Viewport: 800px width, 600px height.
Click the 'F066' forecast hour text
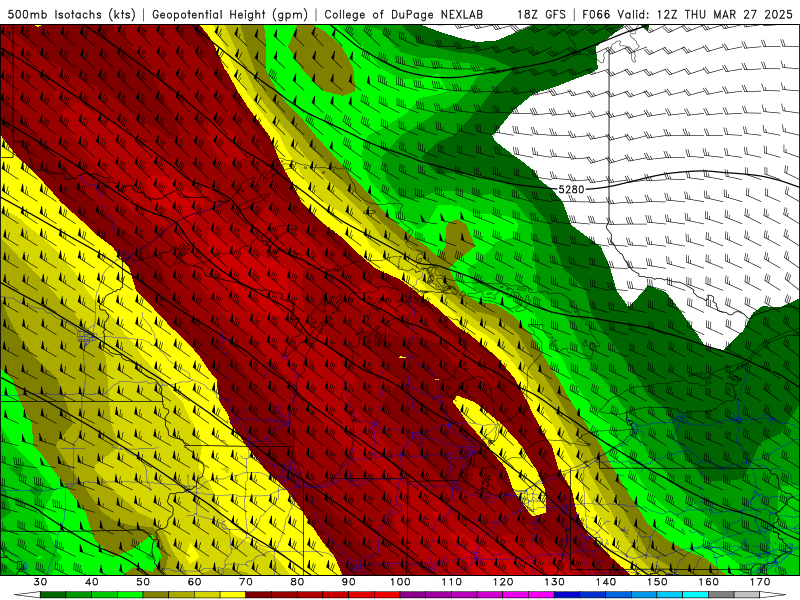tap(596, 14)
